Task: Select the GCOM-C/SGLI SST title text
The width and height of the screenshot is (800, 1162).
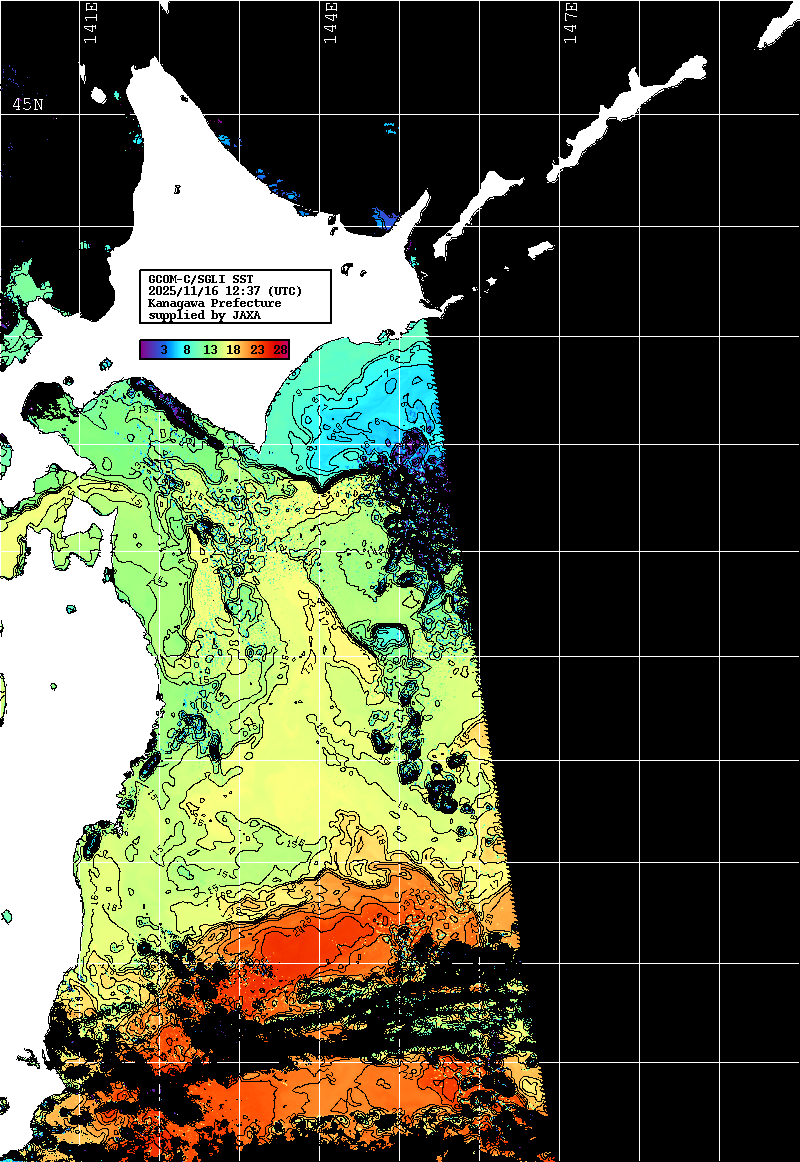Action: [200, 279]
